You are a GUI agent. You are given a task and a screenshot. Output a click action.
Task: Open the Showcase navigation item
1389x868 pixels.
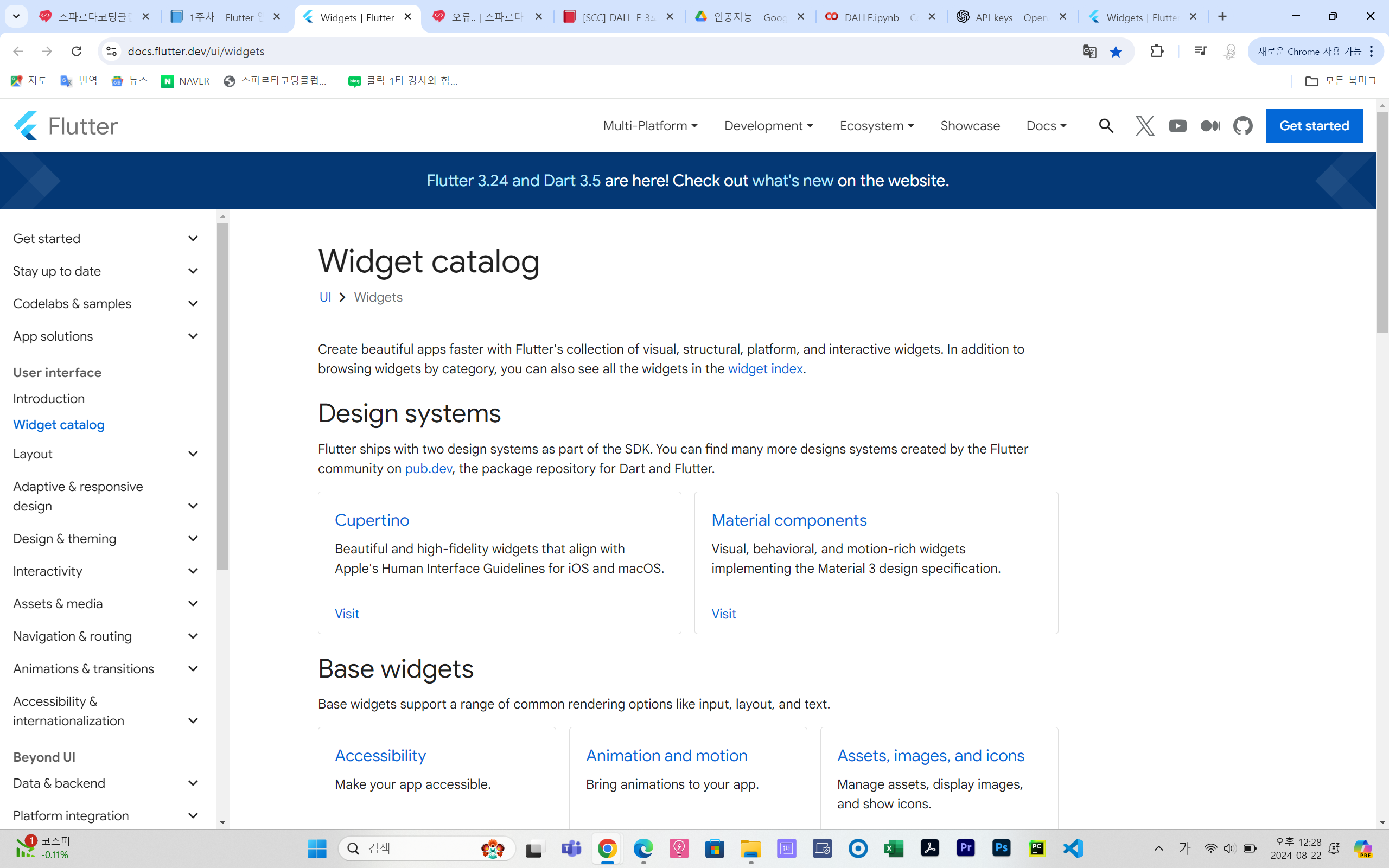coord(970,126)
